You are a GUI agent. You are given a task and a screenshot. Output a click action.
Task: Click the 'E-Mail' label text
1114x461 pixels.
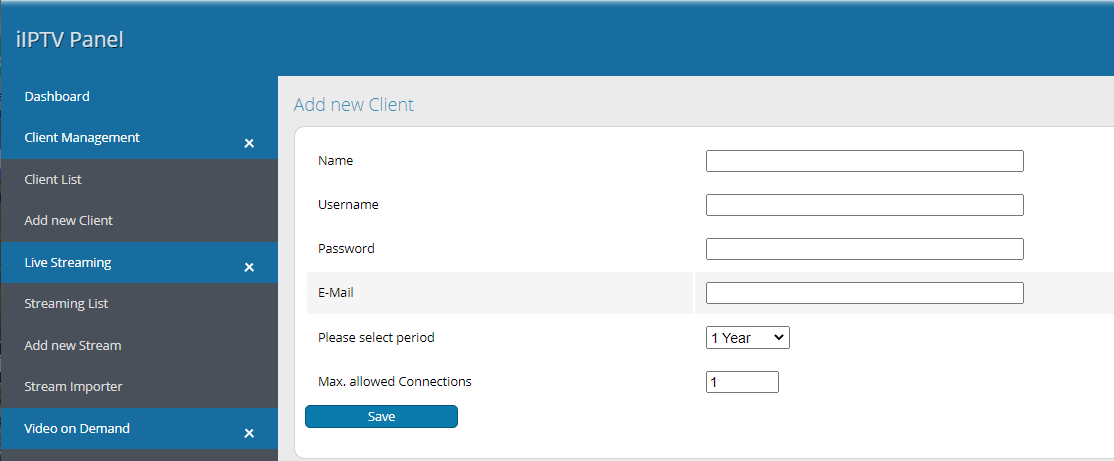336,293
